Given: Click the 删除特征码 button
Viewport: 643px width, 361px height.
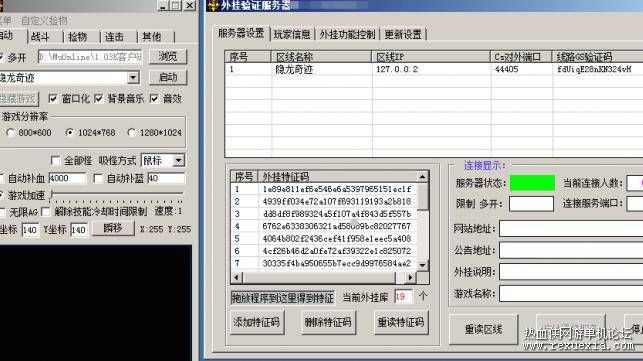Looking at the screenshot, I should [x=328, y=322].
